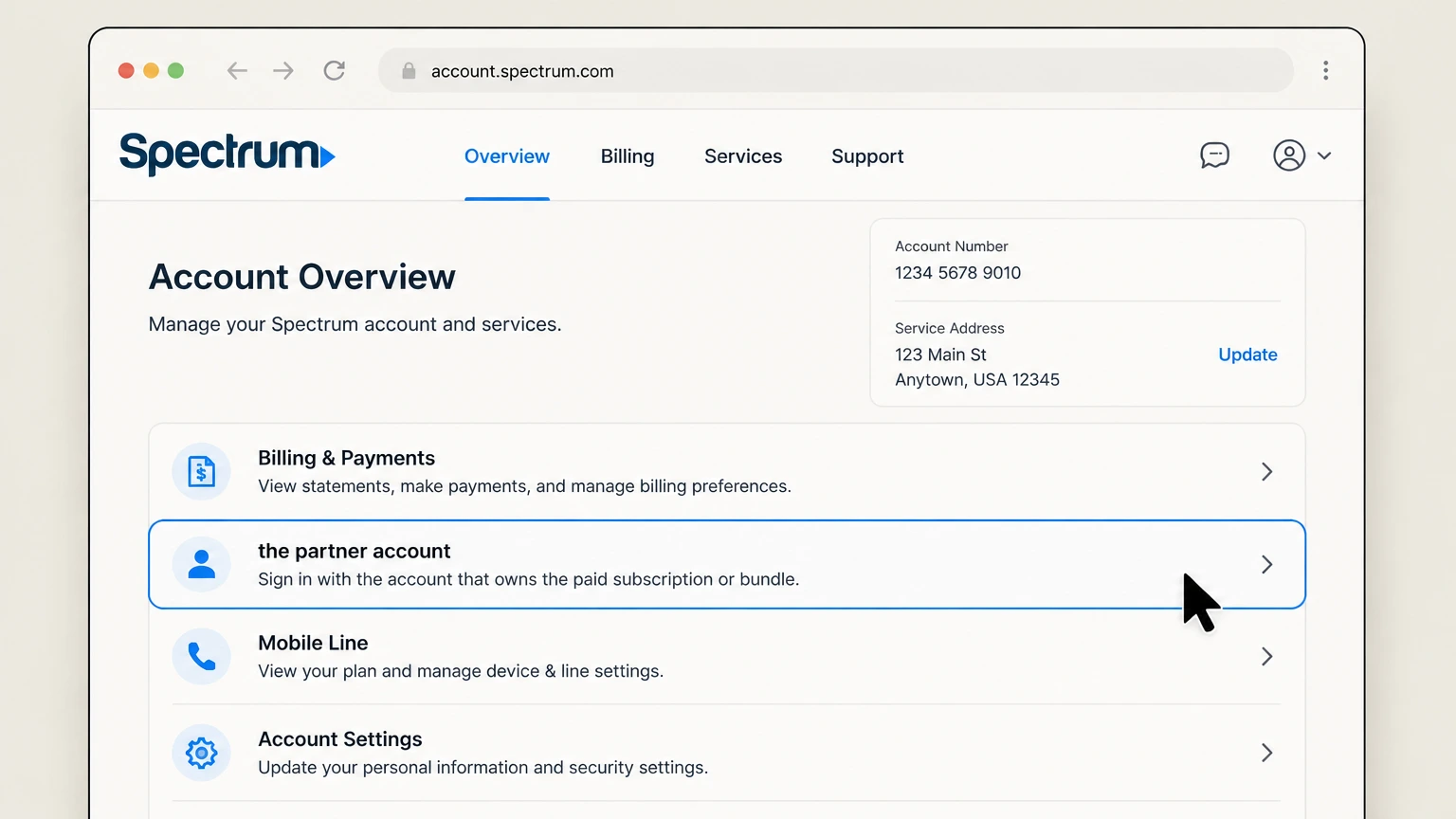Click the partner account person icon

point(201,564)
